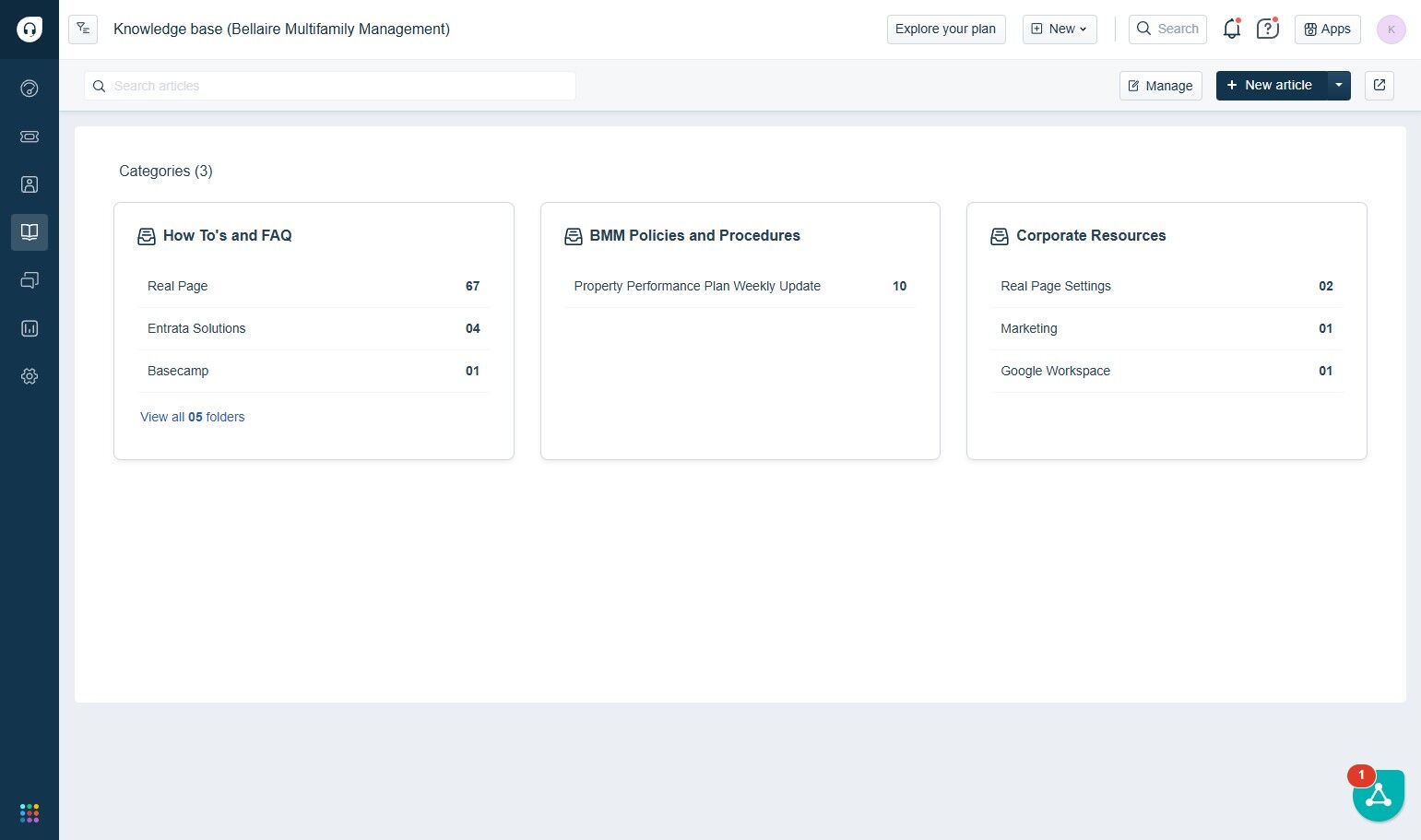Open the Contacts icon in sidebar

[x=30, y=184]
